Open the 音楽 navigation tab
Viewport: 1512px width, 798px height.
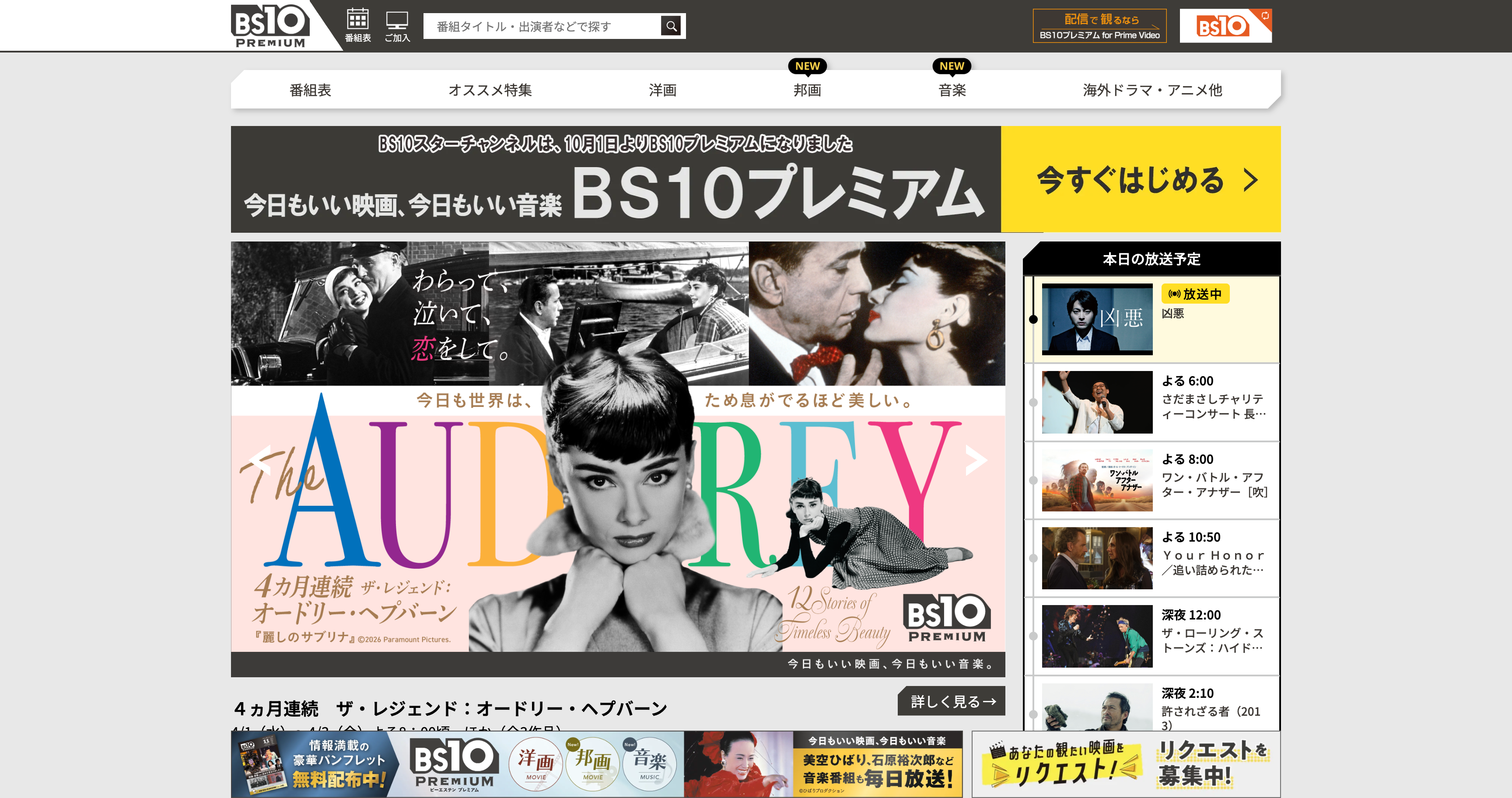[952, 90]
